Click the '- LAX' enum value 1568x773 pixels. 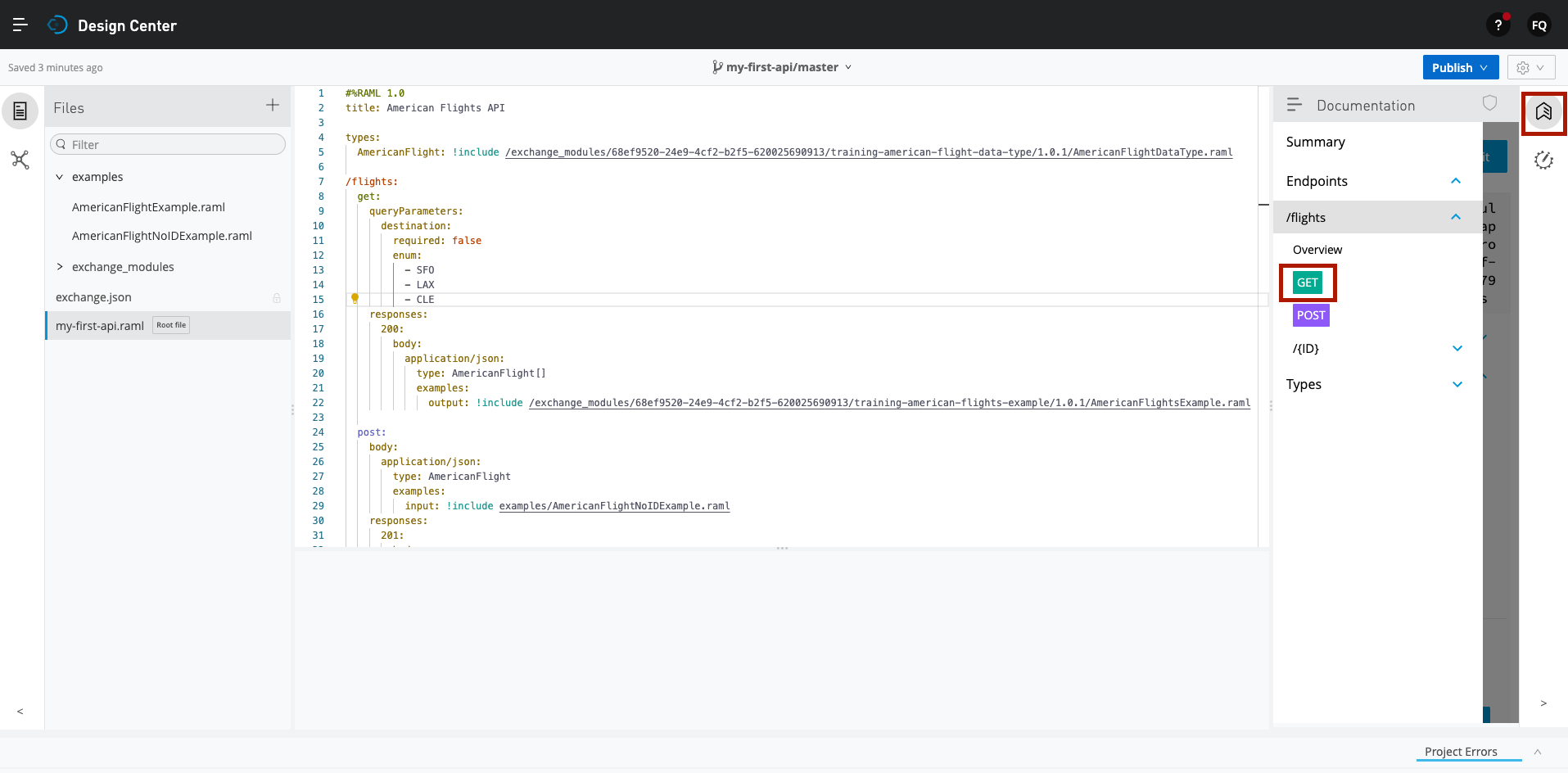coord(419,285)
